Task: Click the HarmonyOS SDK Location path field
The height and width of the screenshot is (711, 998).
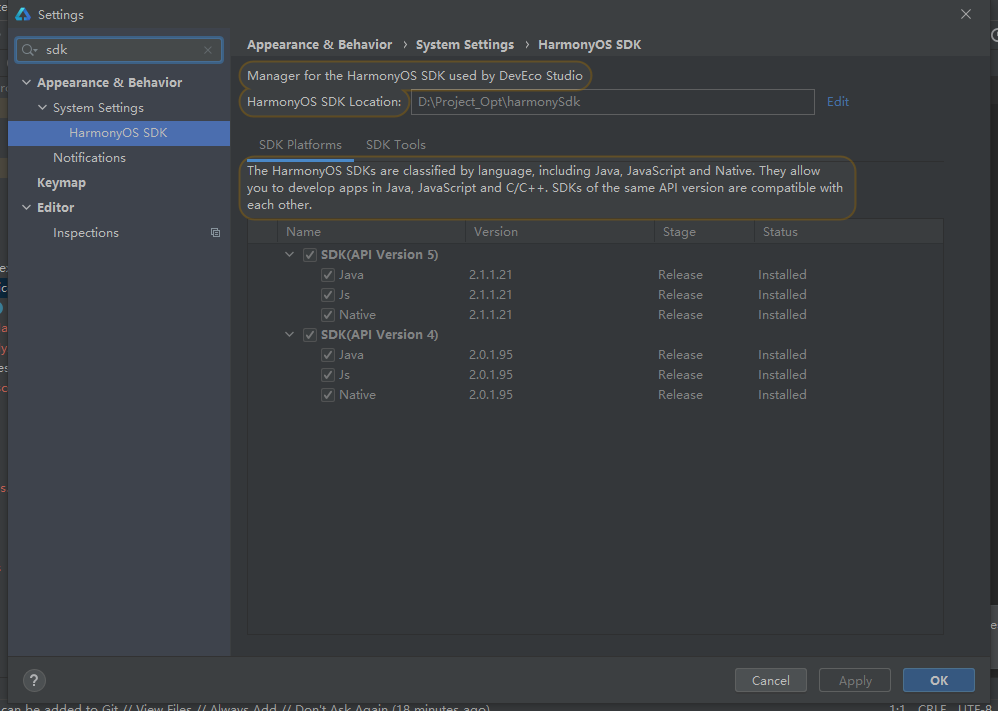Action: [x=612, y=102]
